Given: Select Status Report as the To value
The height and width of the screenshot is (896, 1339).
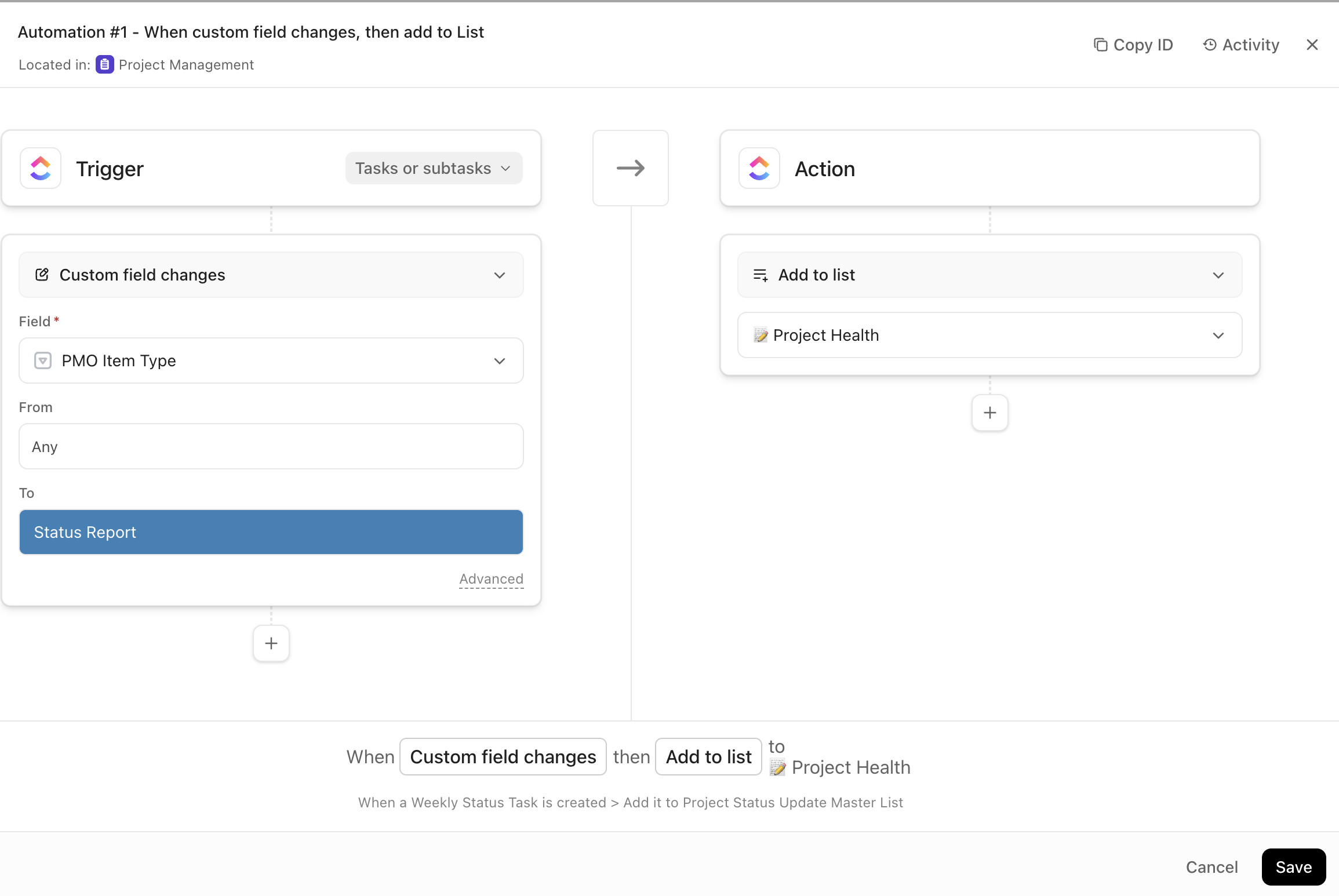Looking at the screenshot, I should coord(271,531).
